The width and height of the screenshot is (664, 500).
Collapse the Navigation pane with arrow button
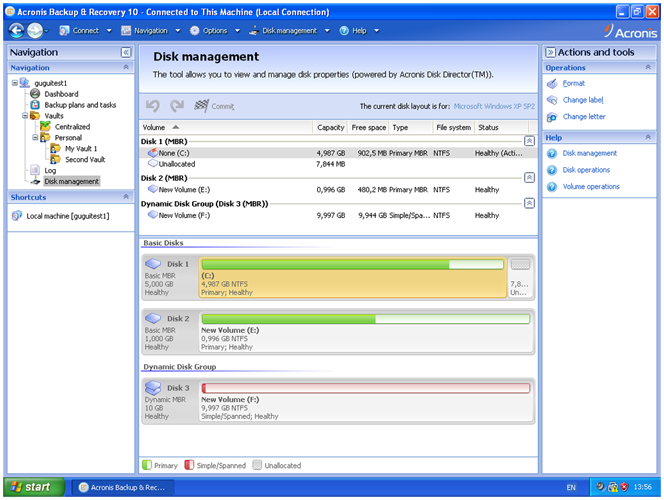pyautogui.click(x=126, y=52)
